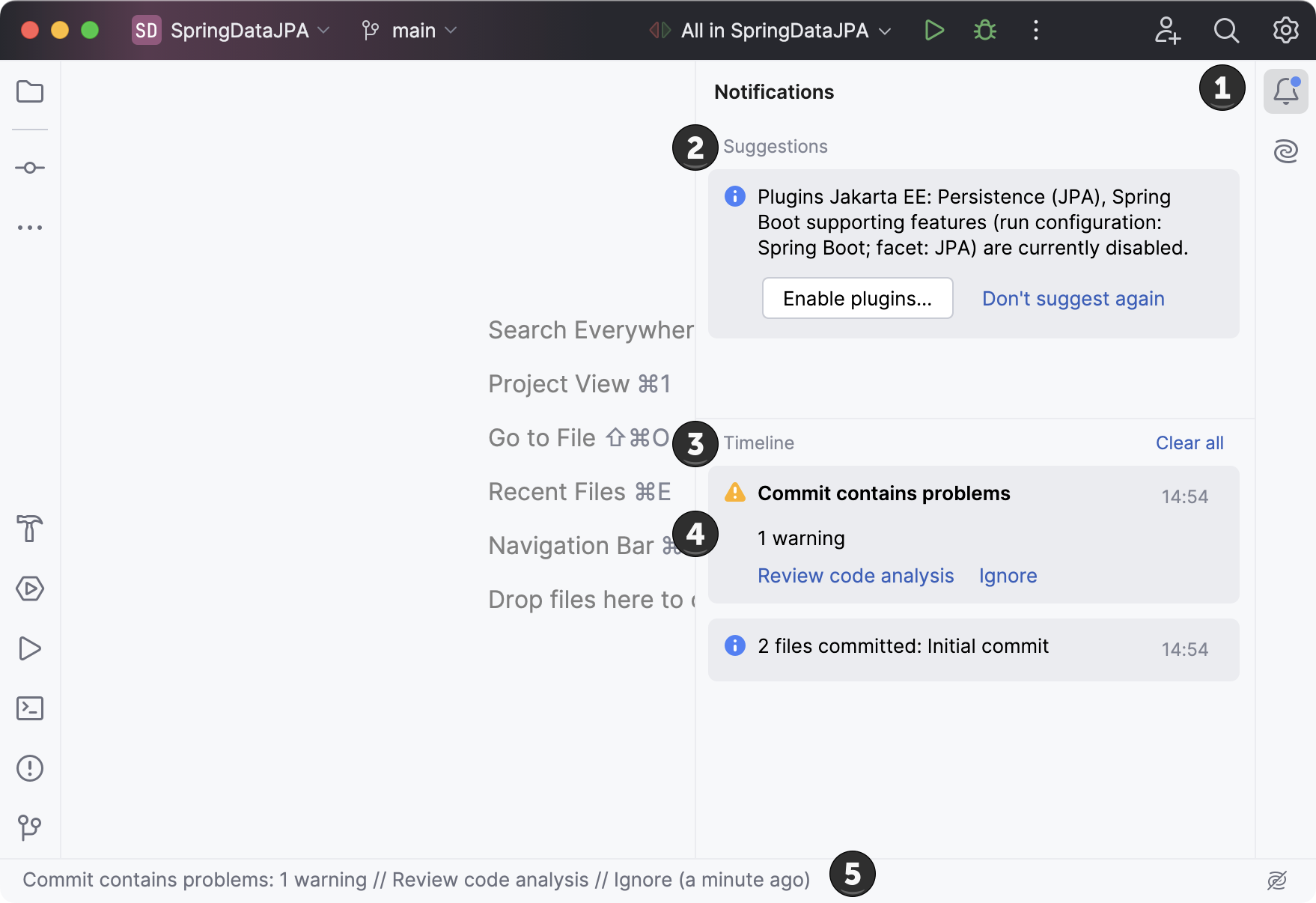Screen dimensions: 1316x903
Task: Open the run configuration dropdown
Action: (773, 31)
